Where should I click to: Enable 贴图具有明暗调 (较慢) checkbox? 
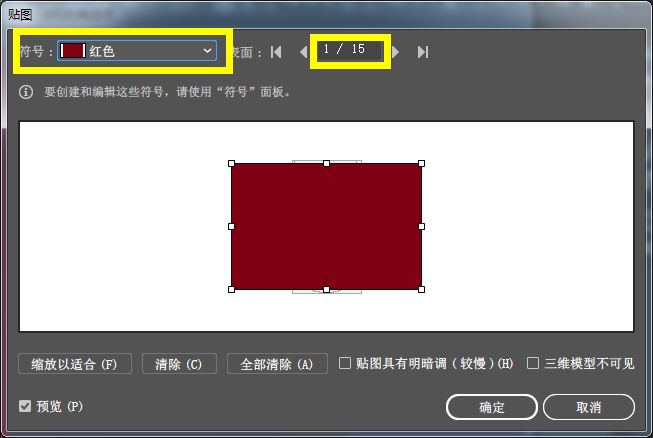pos(345,363)
